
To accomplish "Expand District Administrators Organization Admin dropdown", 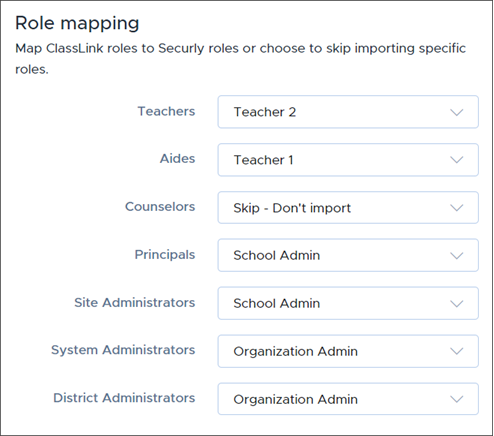I will pos(348,399).
